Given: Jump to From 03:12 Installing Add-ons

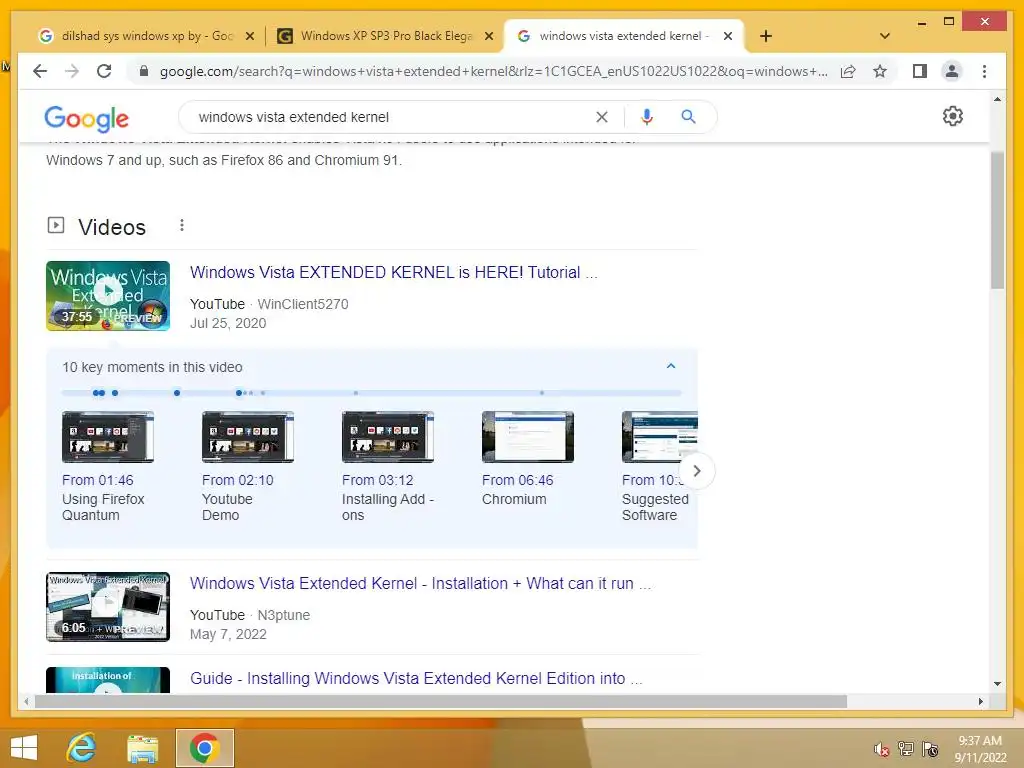Looking at the screenshot, I should [388, 498].
